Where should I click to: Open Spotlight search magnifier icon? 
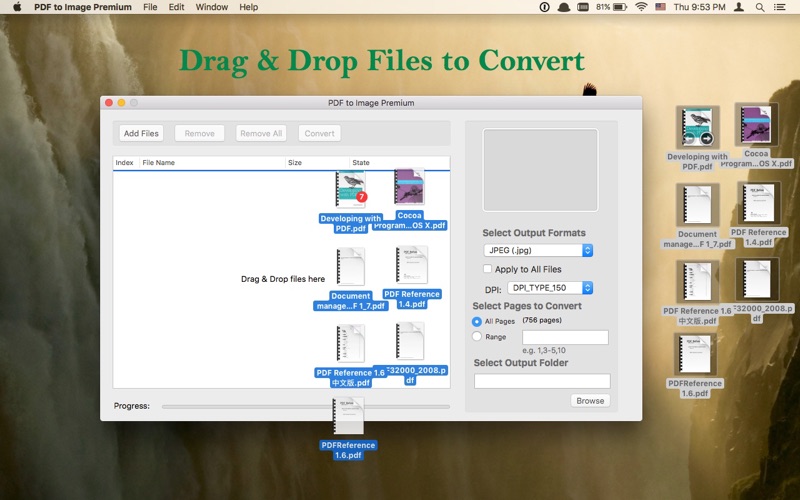tap(760, 7)
